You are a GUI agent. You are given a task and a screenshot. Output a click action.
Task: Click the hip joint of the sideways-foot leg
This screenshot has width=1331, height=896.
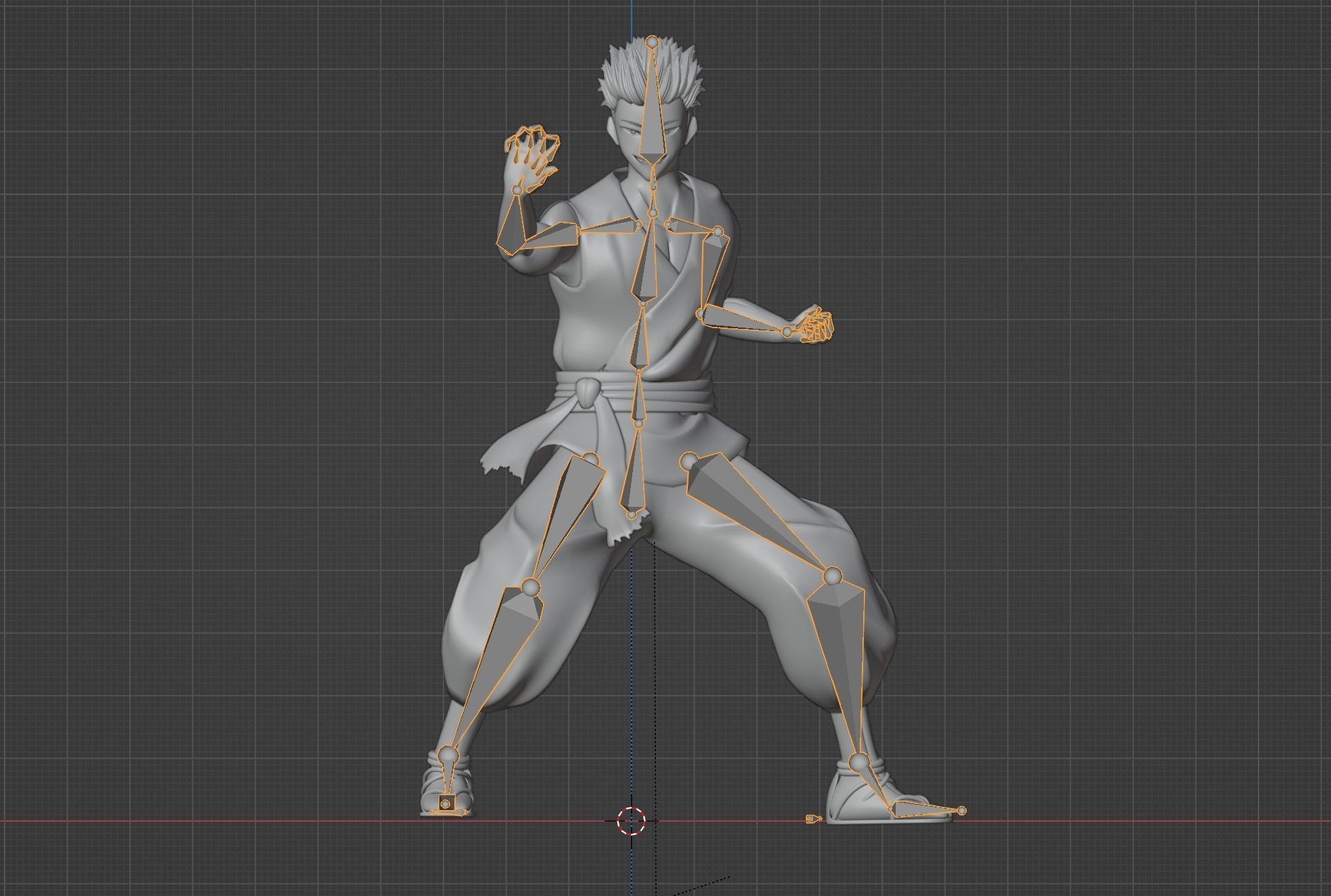pos(689,462)
